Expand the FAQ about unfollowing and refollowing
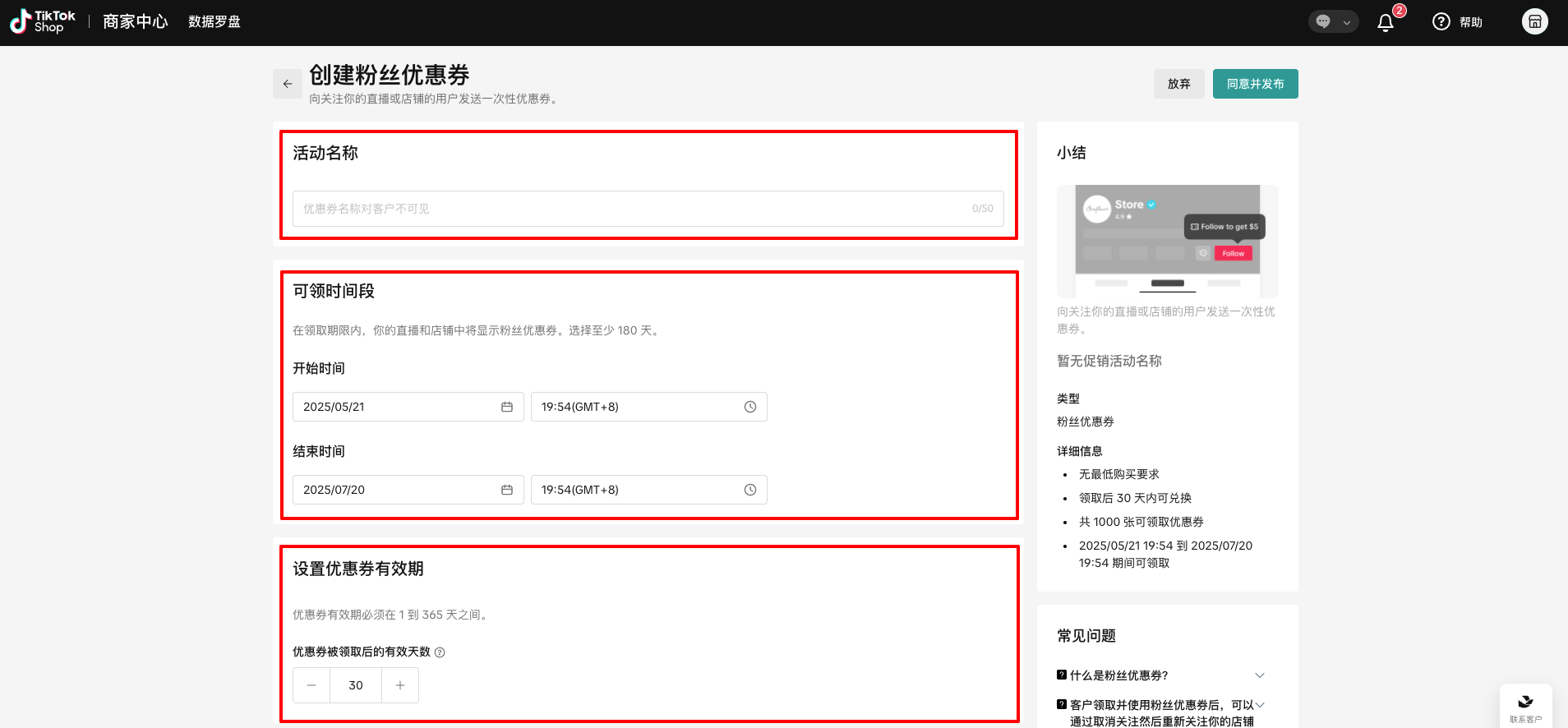1568x728 pixels. tap(1260, 705)
